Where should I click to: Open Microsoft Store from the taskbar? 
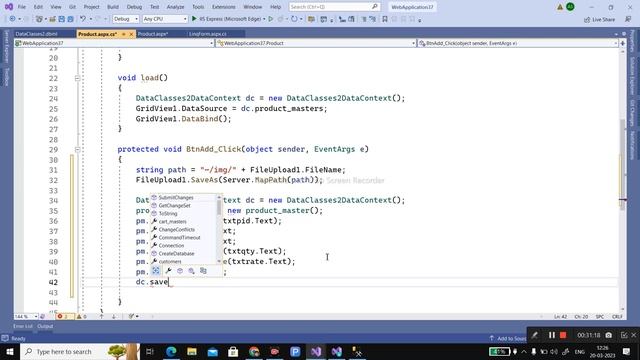[233, 351]
